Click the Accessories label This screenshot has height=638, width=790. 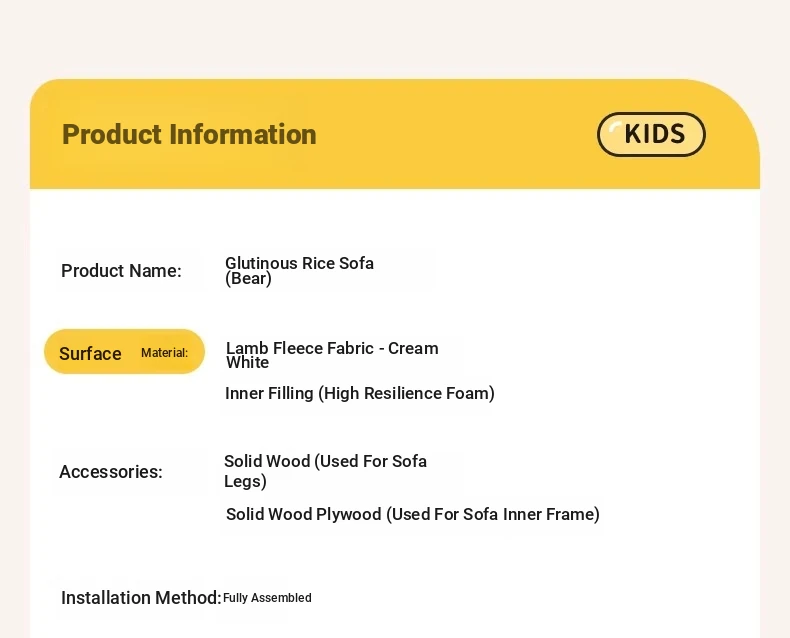pyautogui.click(x=111, y=472)
